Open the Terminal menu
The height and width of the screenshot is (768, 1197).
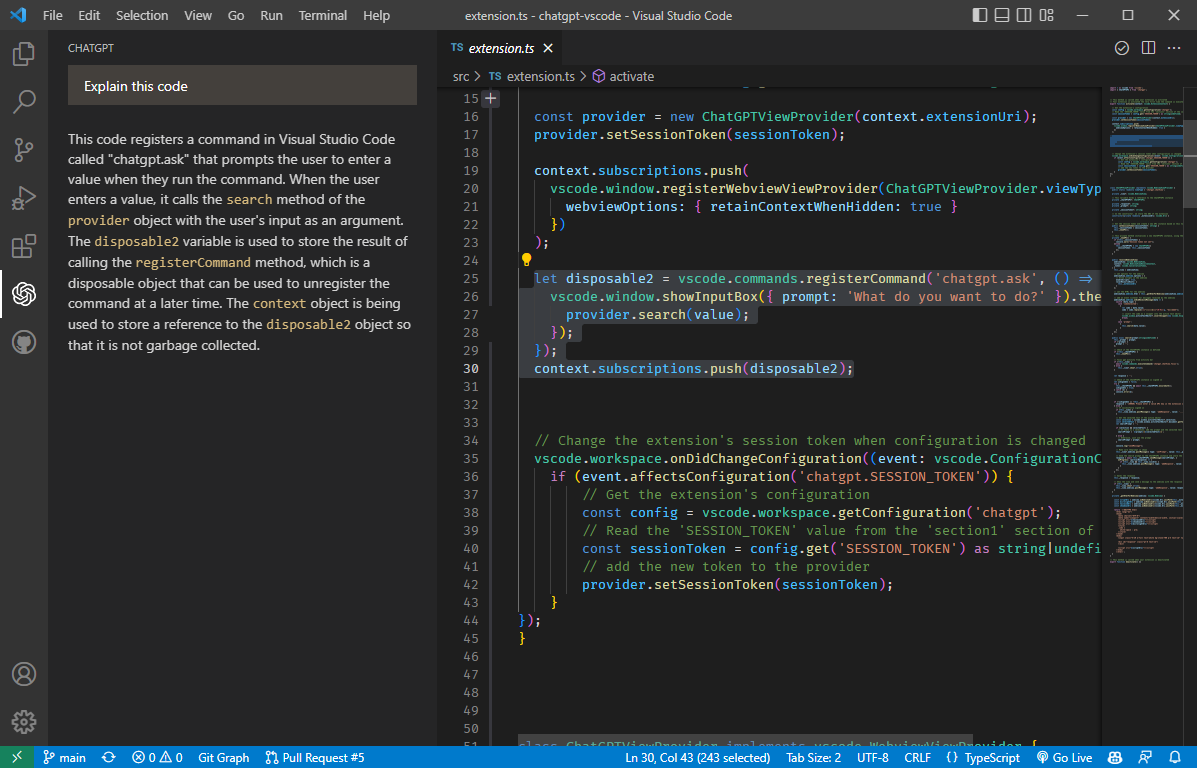pyautogui.click(x=322, y=15)
